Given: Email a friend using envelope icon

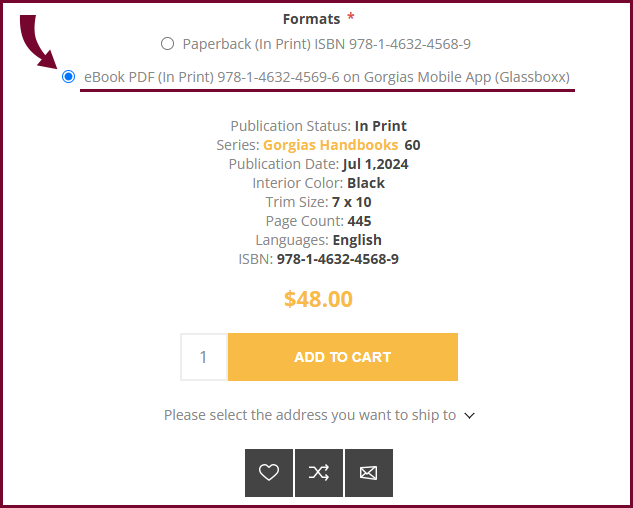Looking at the screenshot, I should coord(369,472).
